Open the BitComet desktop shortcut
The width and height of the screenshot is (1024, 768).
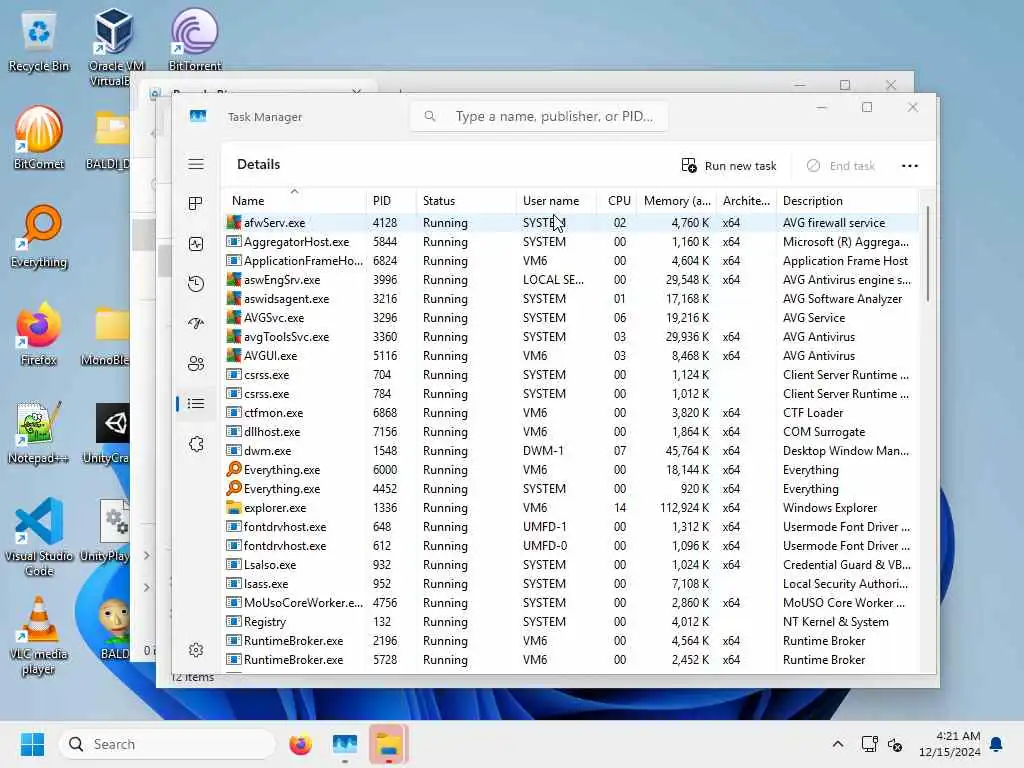coord(39,138)
